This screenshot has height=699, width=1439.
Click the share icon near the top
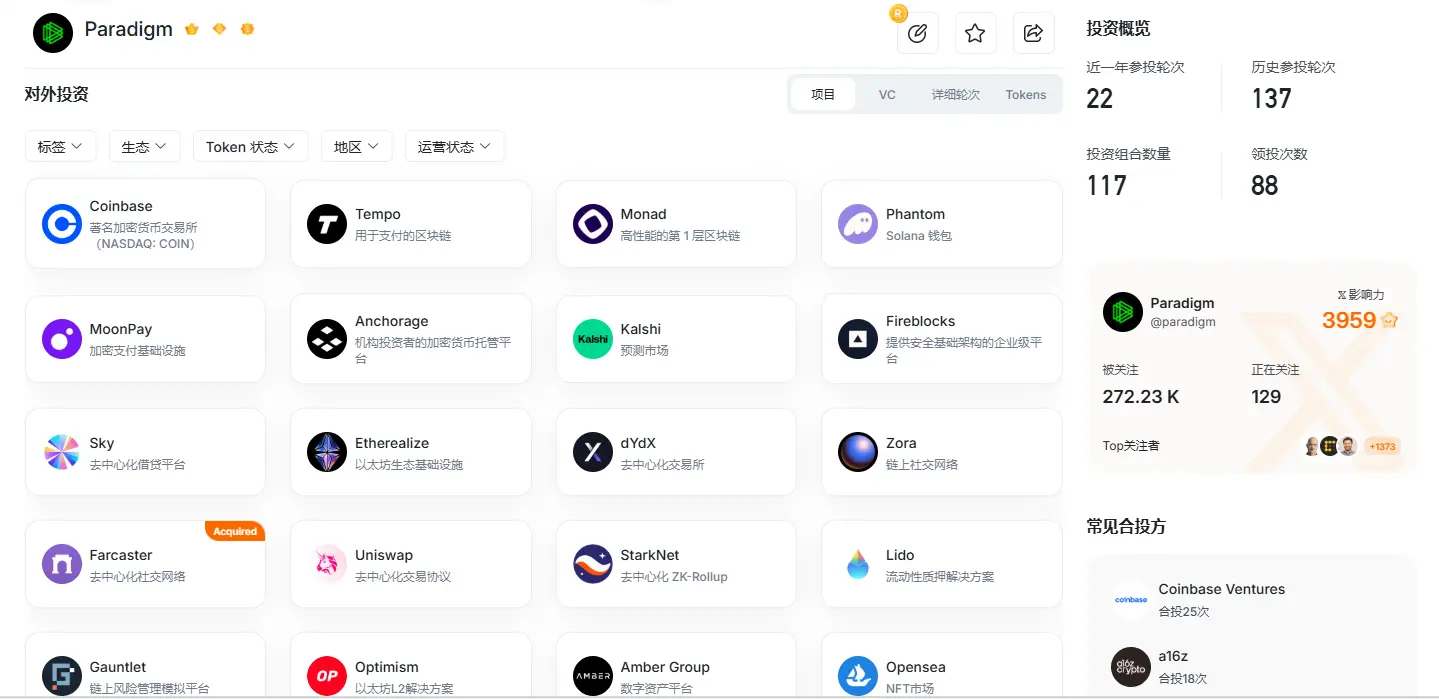[1033, 32]
